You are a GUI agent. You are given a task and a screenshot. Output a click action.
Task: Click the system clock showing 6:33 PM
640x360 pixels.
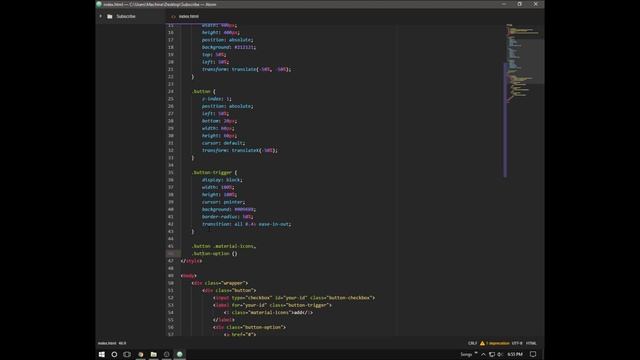[x=515, y=354]
